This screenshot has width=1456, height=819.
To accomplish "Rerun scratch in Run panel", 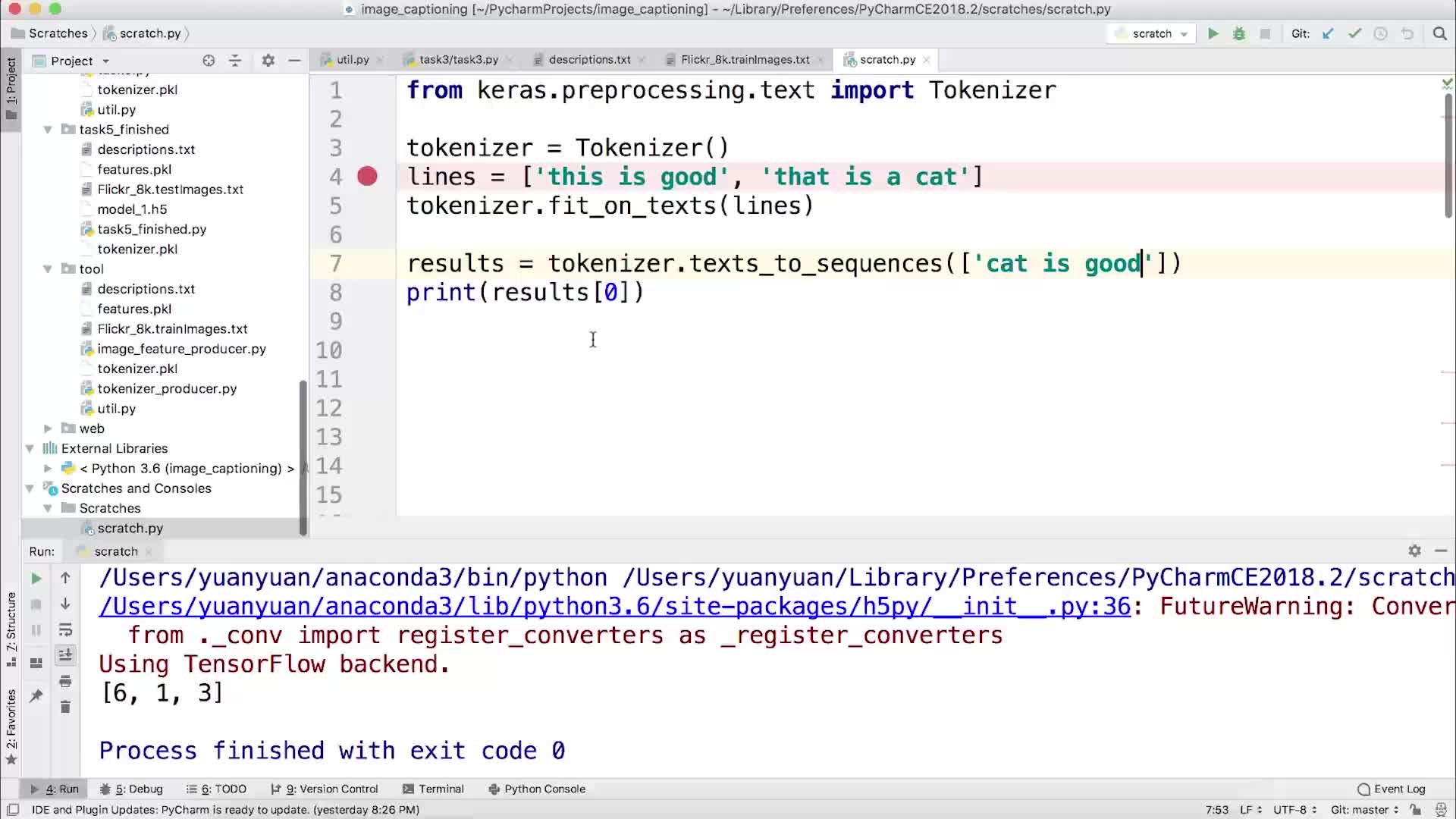I will 36,579.
